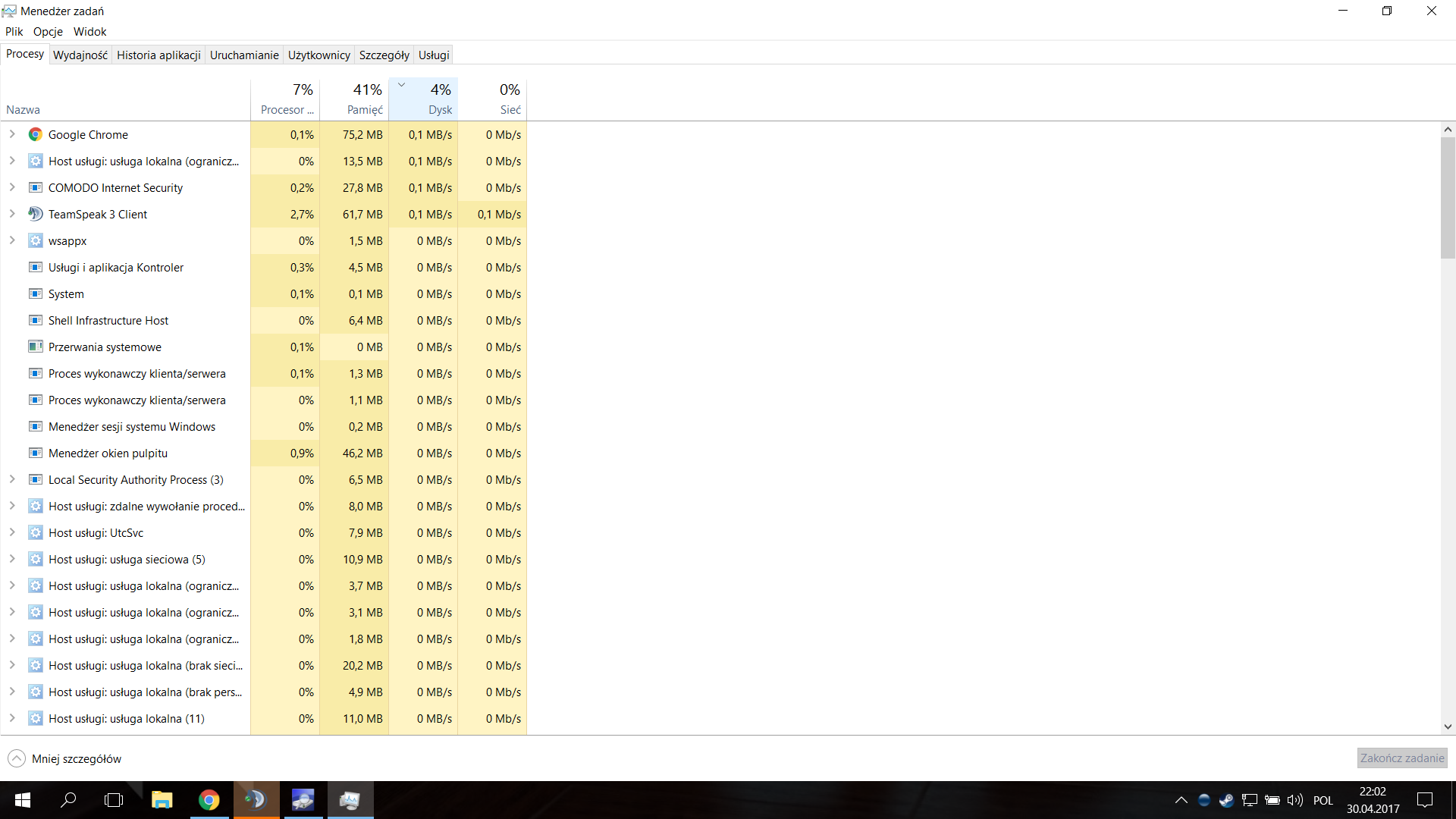Open Task View from the taskbar

pyautogui.click(x=114, y=800)
